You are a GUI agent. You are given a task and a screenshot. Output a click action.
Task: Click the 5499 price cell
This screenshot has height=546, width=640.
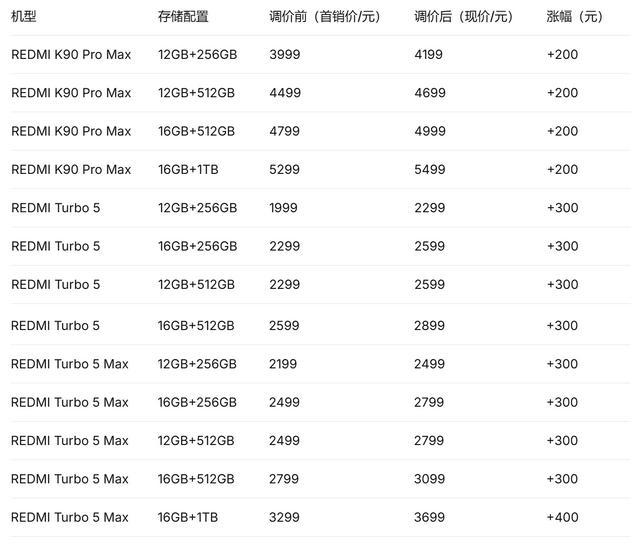coord(428,170)
